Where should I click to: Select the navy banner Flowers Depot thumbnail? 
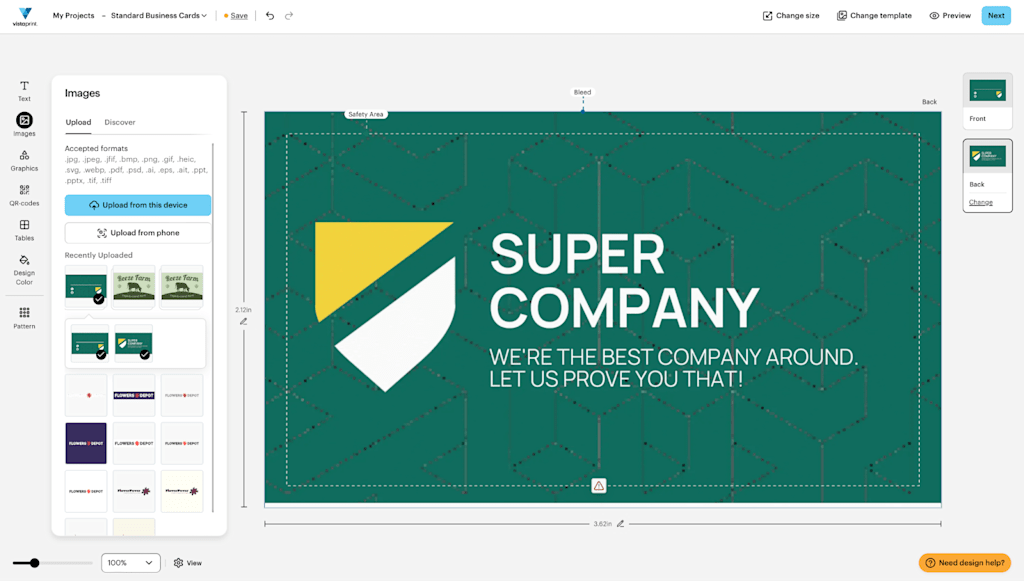134,396
